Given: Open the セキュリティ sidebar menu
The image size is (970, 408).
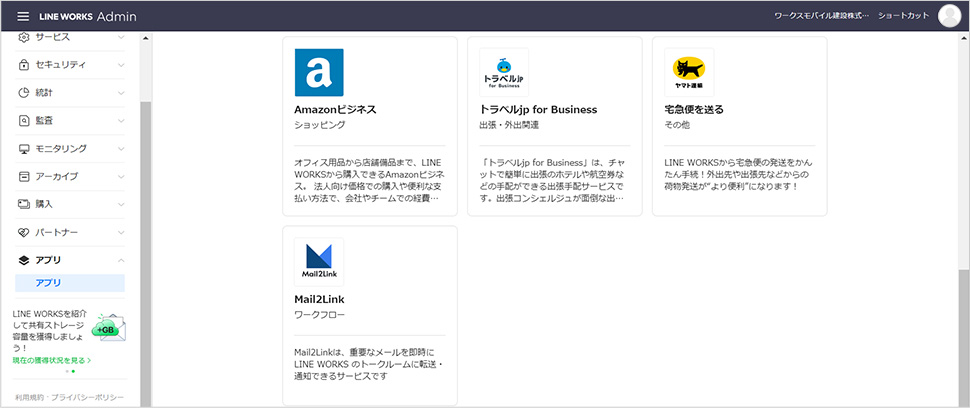Looking at the screenshot, I should tap(70, 65).
